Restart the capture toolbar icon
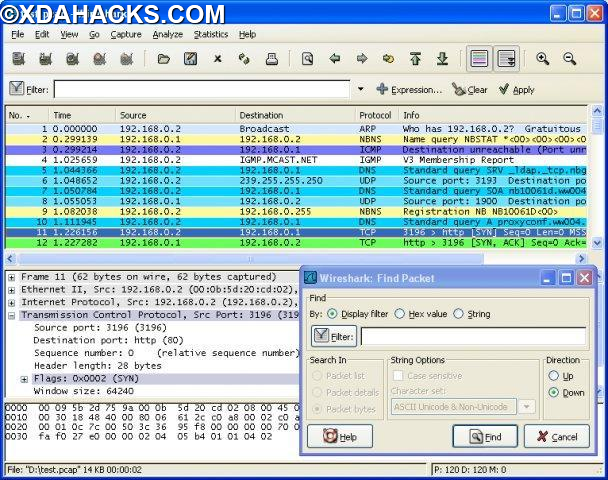The height and width of the screenshot is (480, 608). pos(127,59)
